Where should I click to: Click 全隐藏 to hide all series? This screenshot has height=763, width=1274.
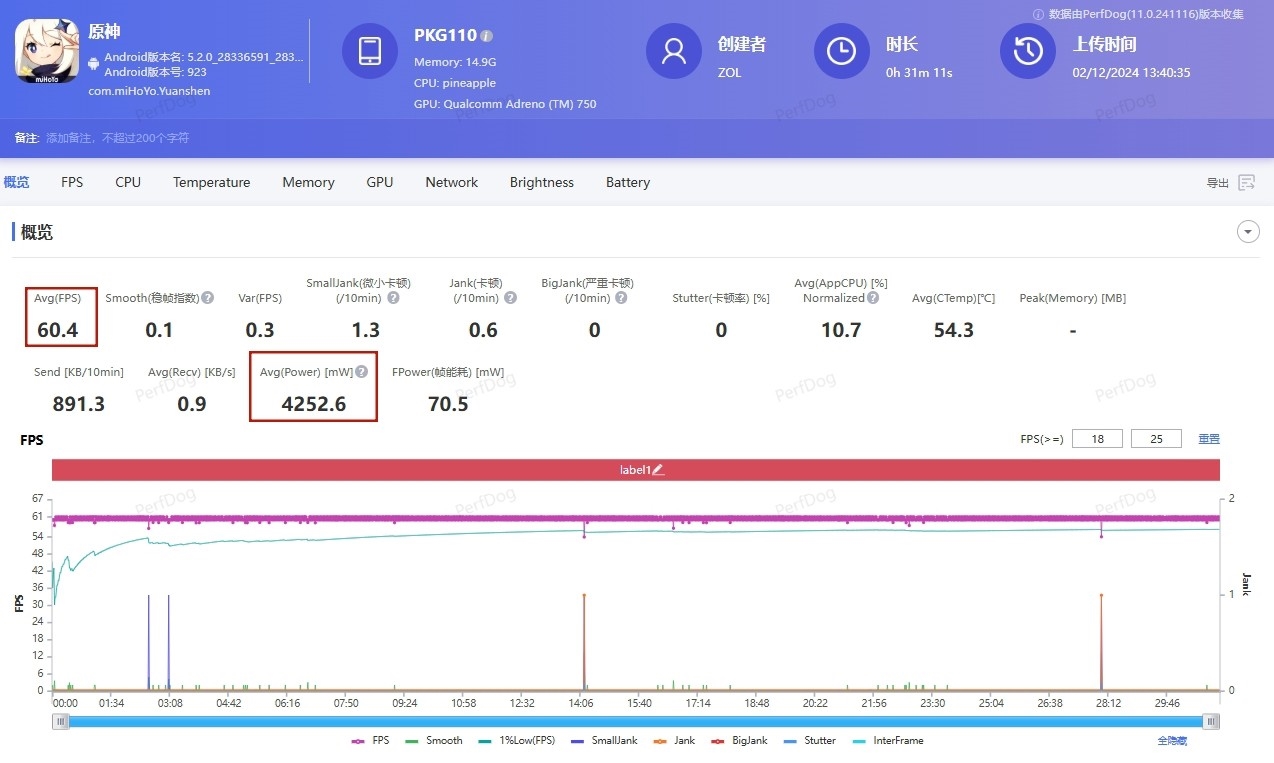point(1172,741)
